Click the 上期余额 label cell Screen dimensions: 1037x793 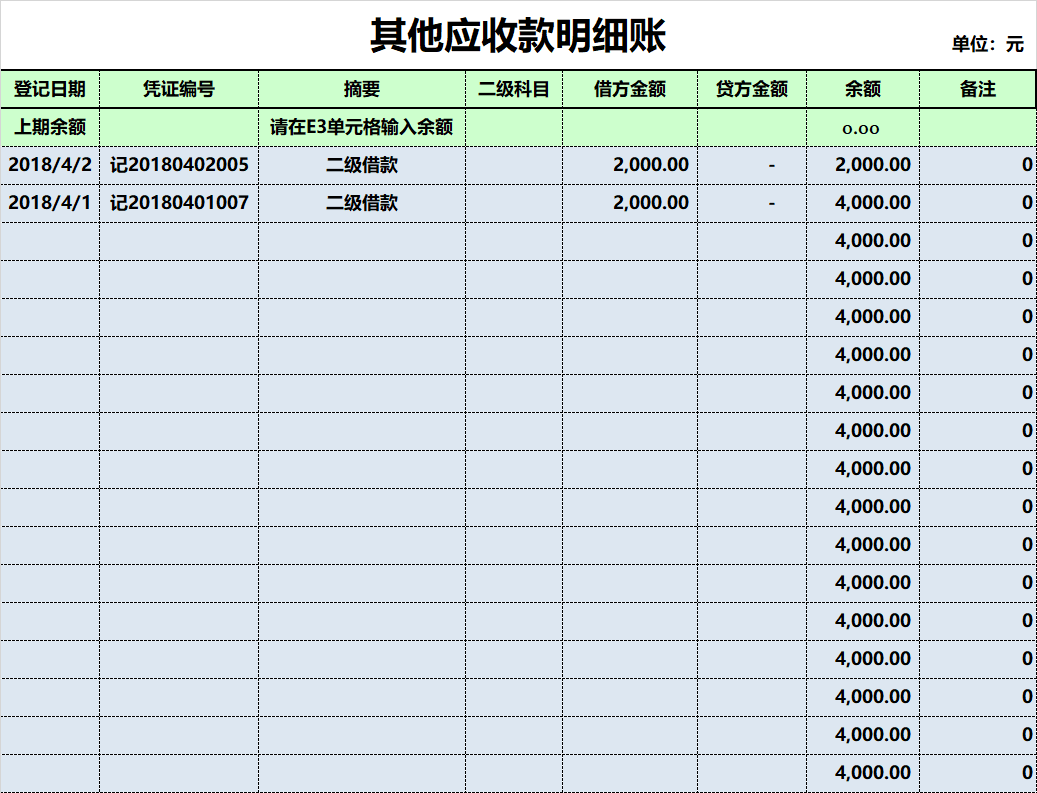[50, 127]
